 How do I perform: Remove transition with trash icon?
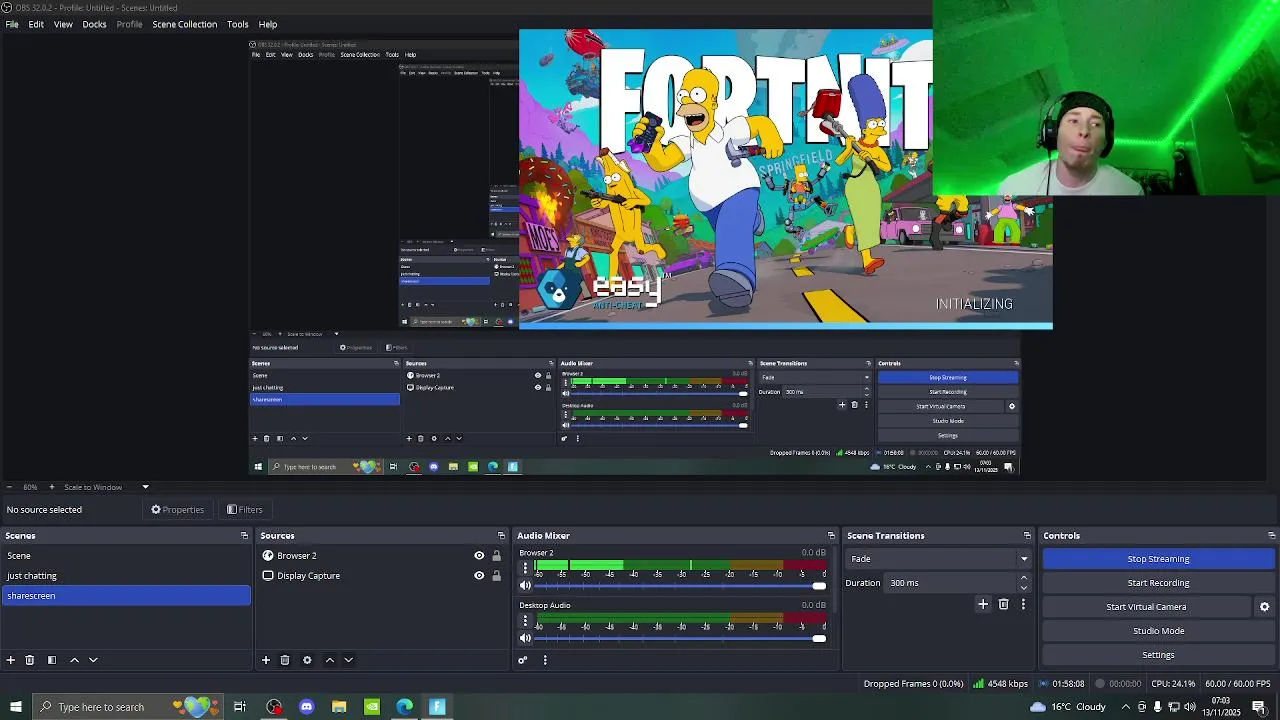tap(1004, 604)
